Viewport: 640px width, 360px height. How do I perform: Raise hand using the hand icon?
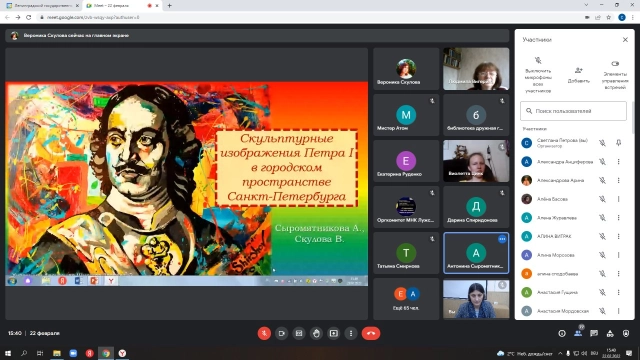click(x=316, y=333)
